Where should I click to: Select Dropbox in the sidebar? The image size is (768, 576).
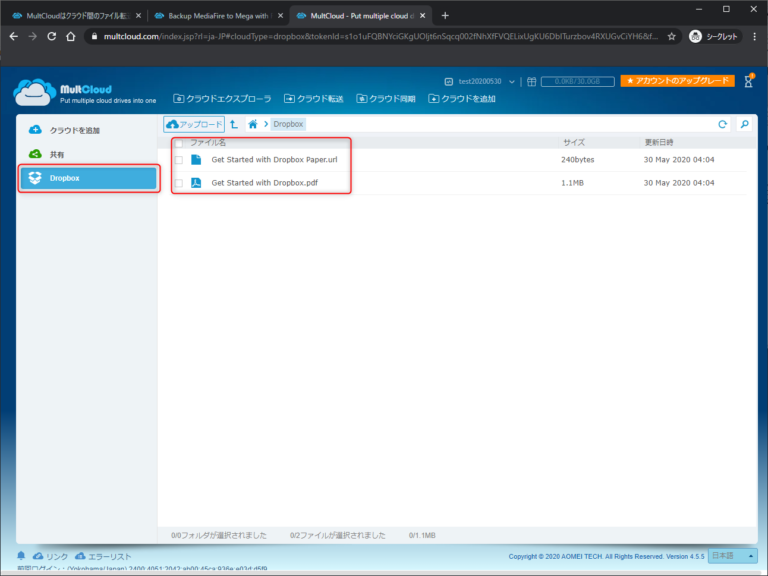click(x=88, y=178)
